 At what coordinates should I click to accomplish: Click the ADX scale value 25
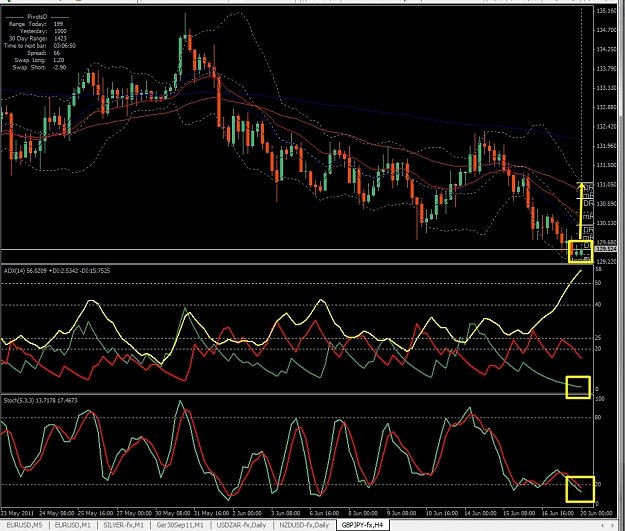598,338
